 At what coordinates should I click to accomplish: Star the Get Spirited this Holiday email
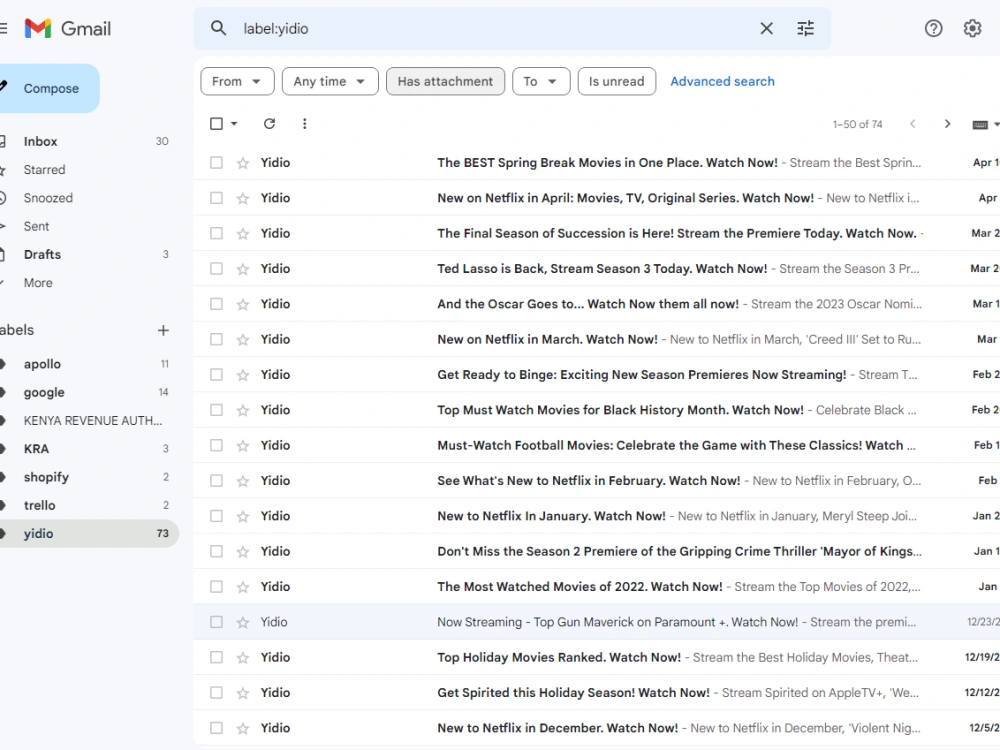(x=243, y=693)
